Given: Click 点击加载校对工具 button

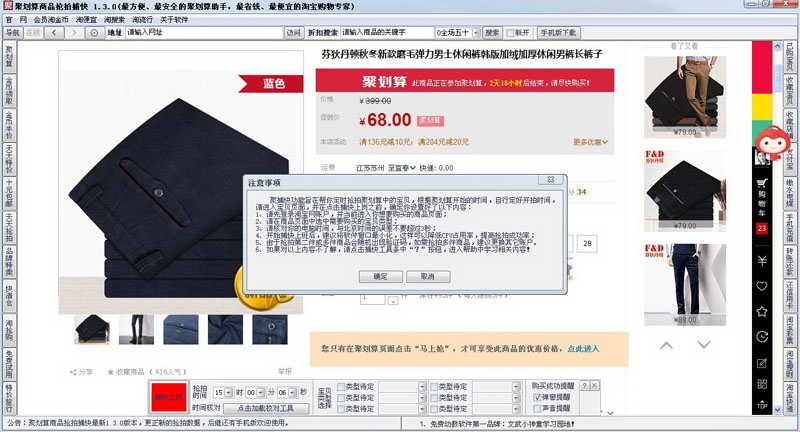Looking at the screenshot, I should [x=266, y=408].
